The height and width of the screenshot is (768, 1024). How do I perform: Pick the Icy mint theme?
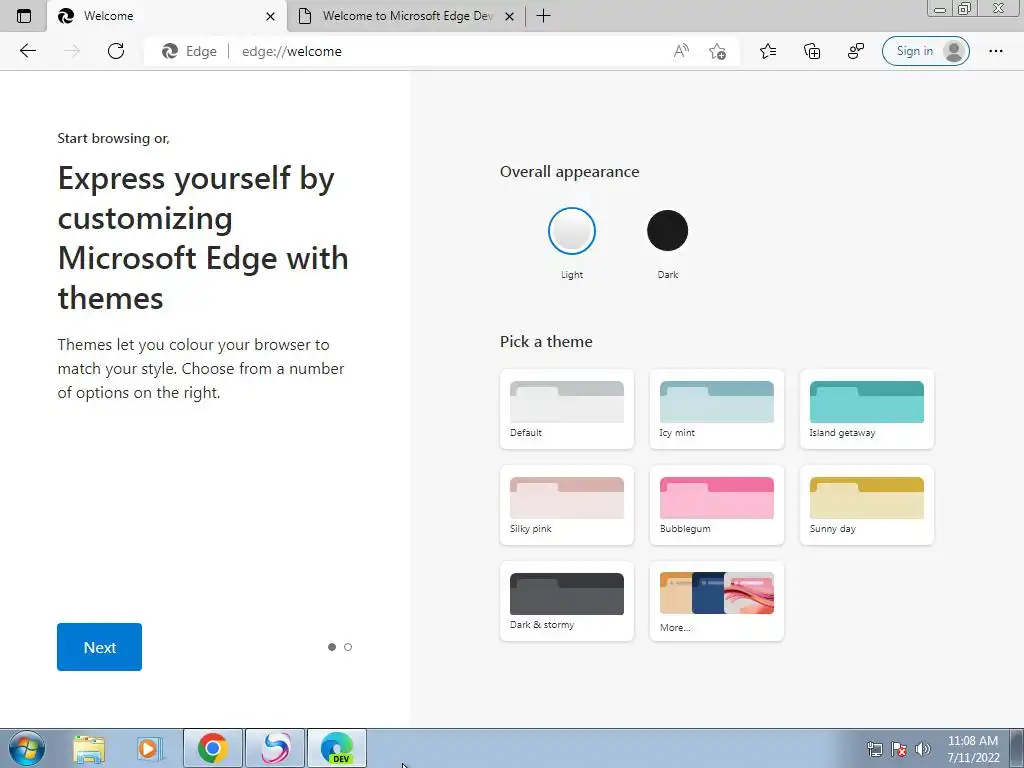coord(716,409)
